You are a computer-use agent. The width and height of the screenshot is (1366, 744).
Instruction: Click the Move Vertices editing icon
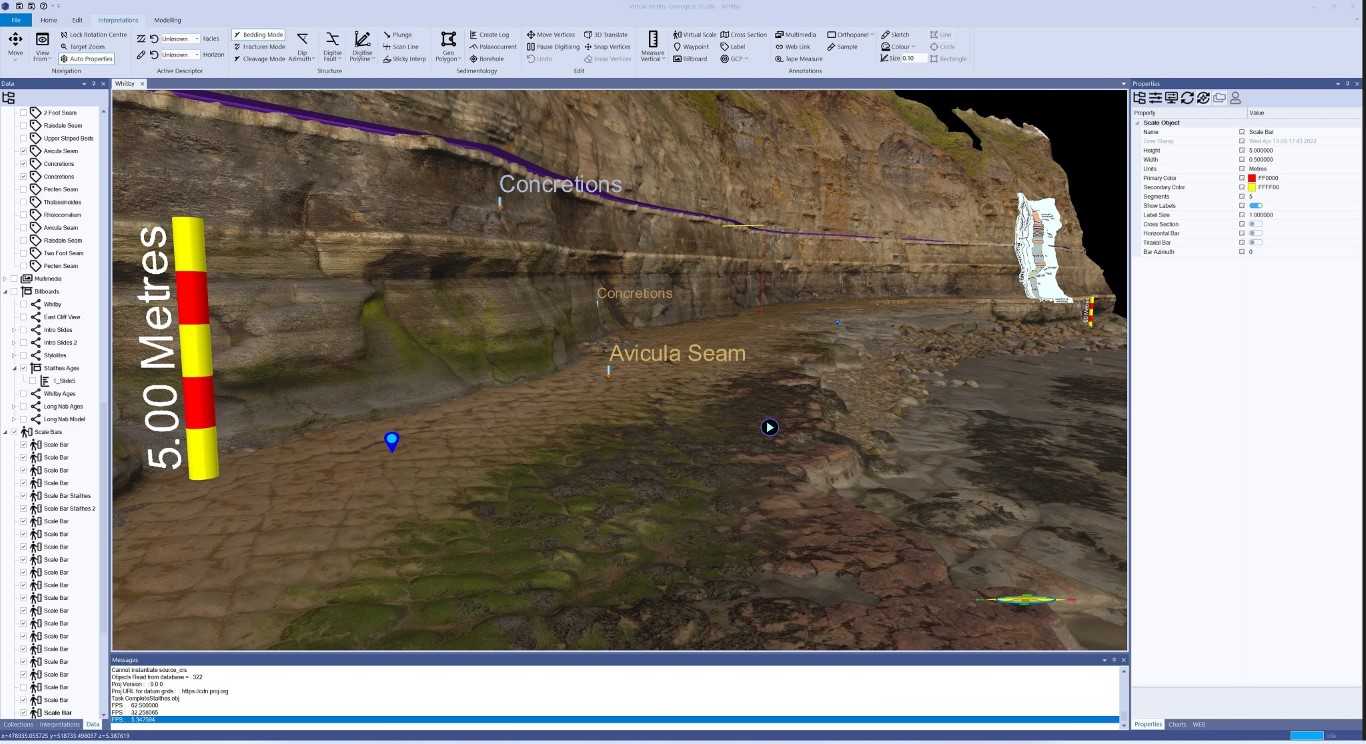(x=549, y=33)
